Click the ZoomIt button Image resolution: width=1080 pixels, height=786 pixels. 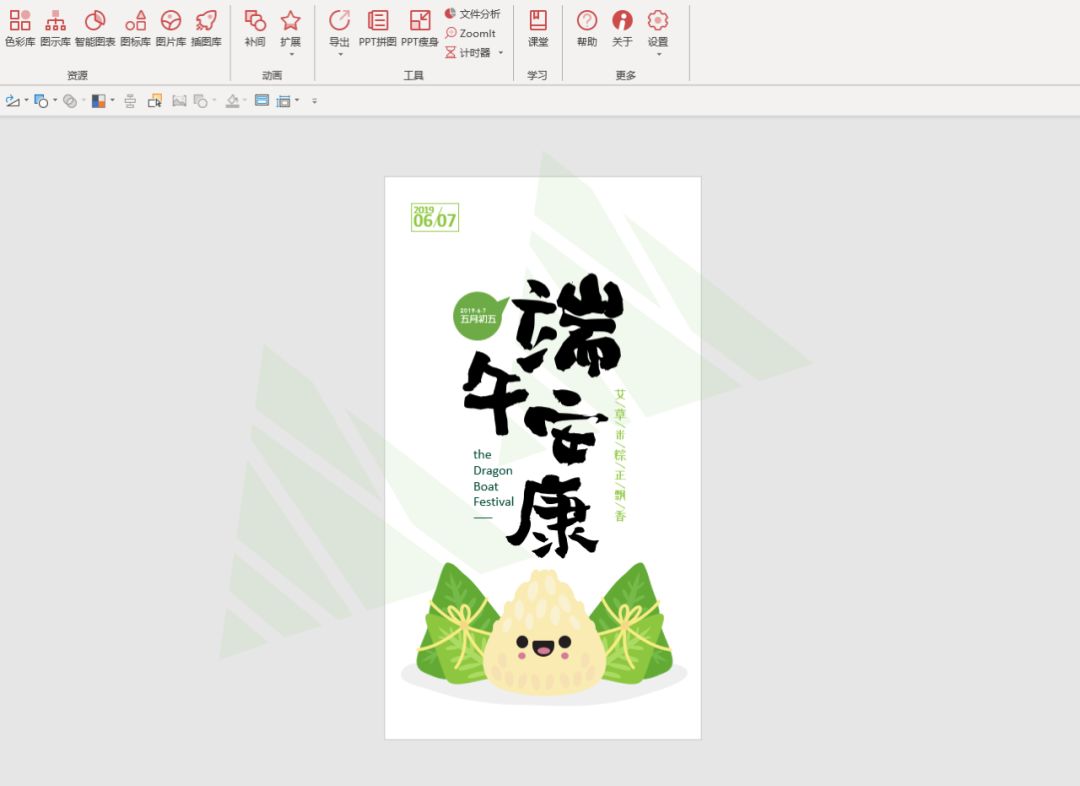470,33
